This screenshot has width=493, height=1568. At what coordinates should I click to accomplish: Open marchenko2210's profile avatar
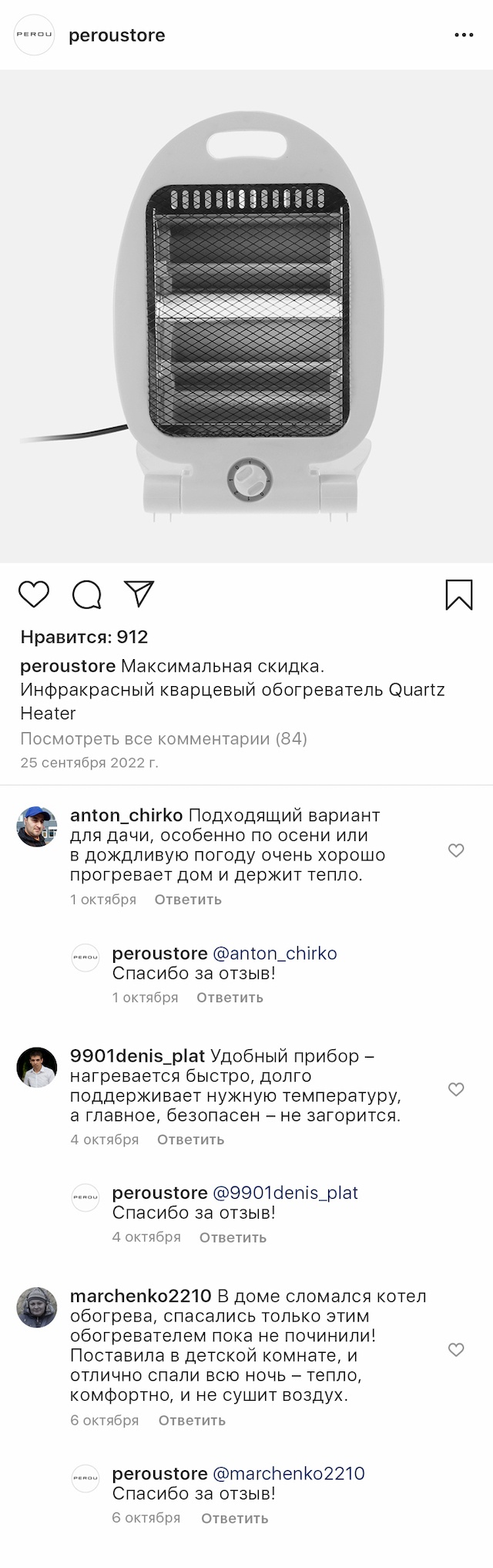(x=37, y=1307)
